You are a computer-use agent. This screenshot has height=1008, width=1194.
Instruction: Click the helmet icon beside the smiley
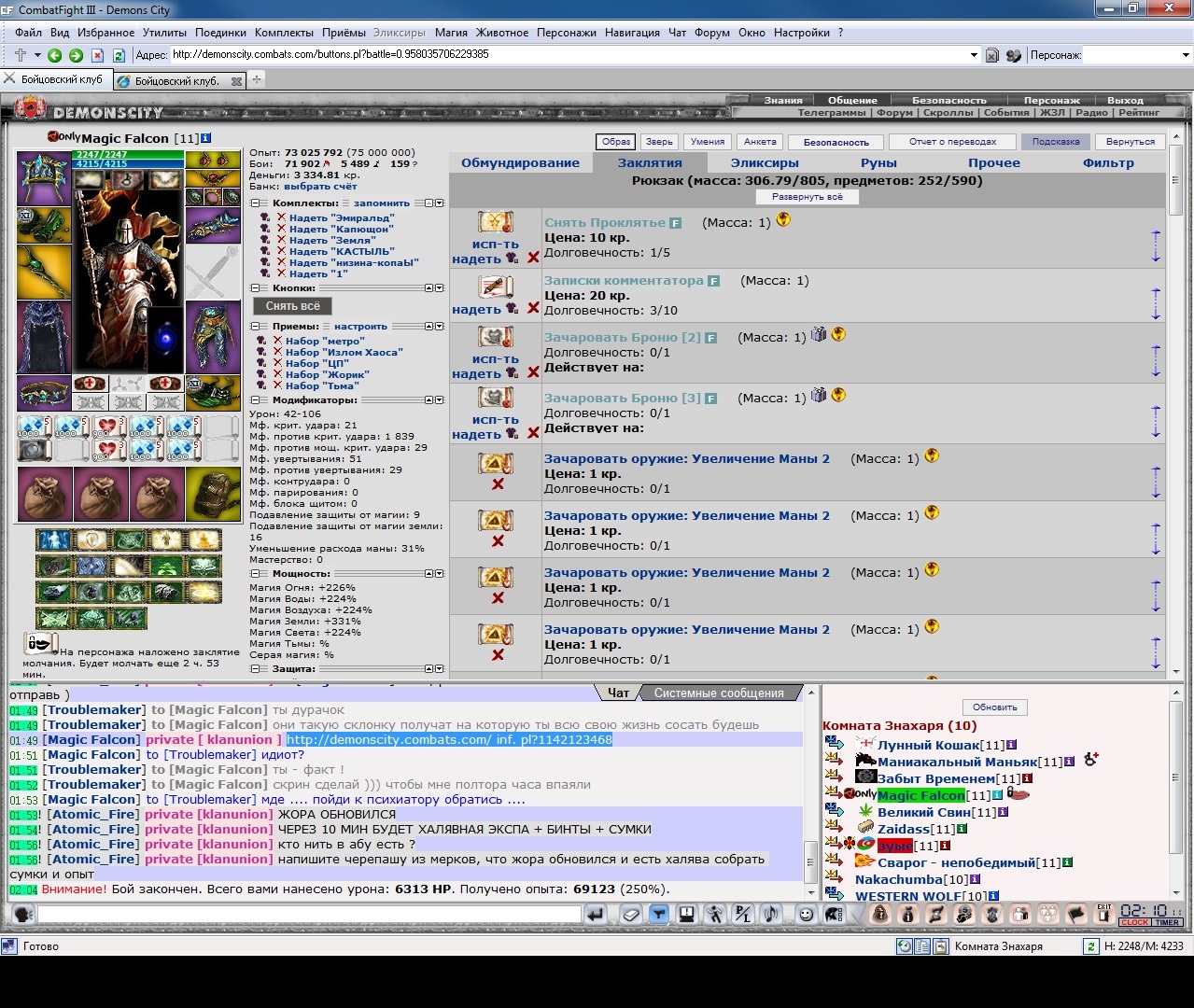(x=833, y=915)
